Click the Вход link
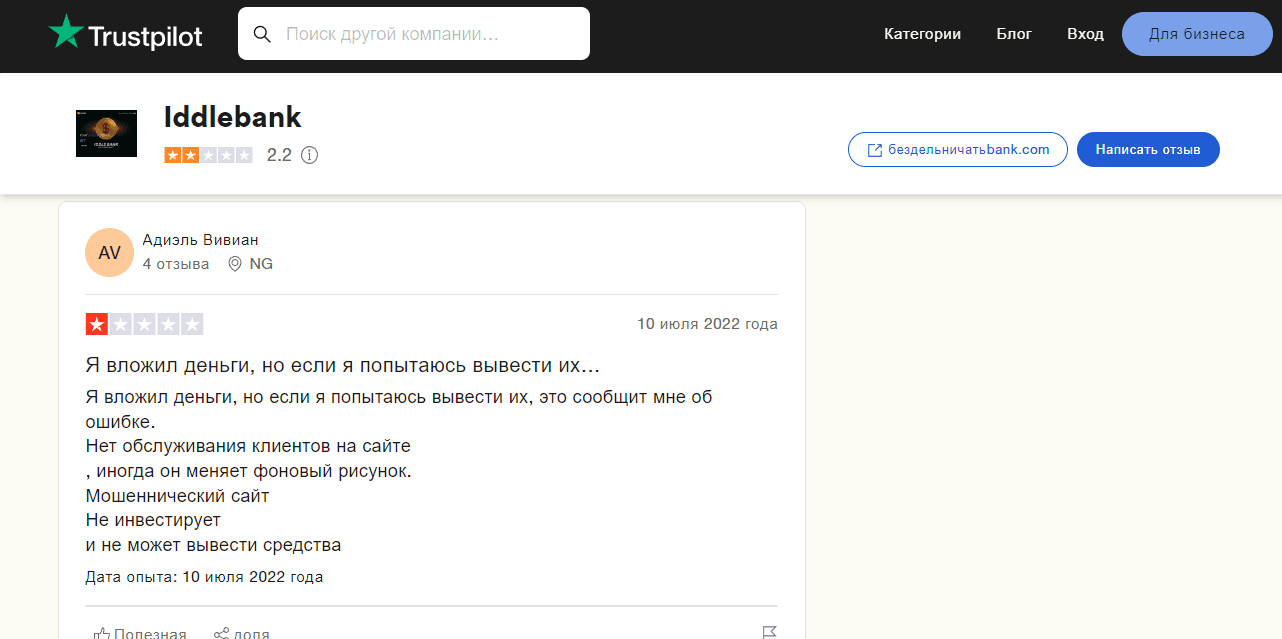Screen dimensions: 1282x639 [x=1085, y=33]
